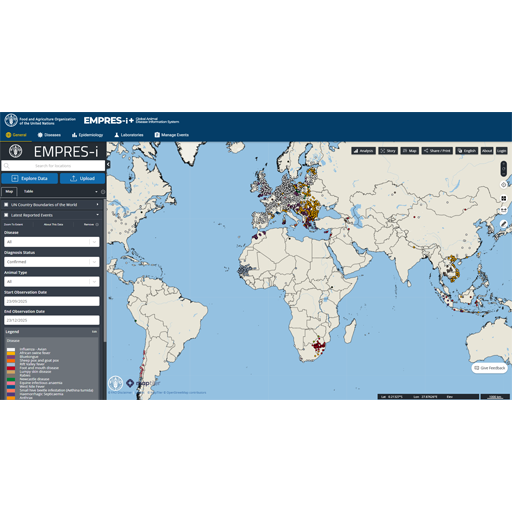This screenshot has height=512, width=512.
Task: Open the workbench dropdown arrow near Table
Action: [x=96, y=192]
